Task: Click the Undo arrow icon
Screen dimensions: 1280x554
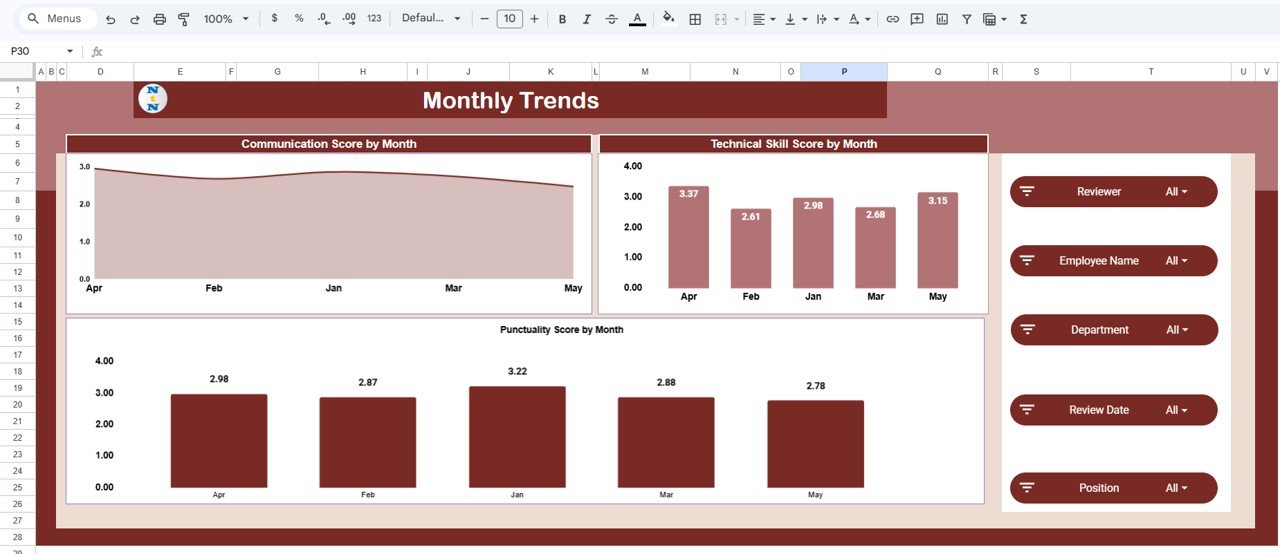Action: point(110,19)
